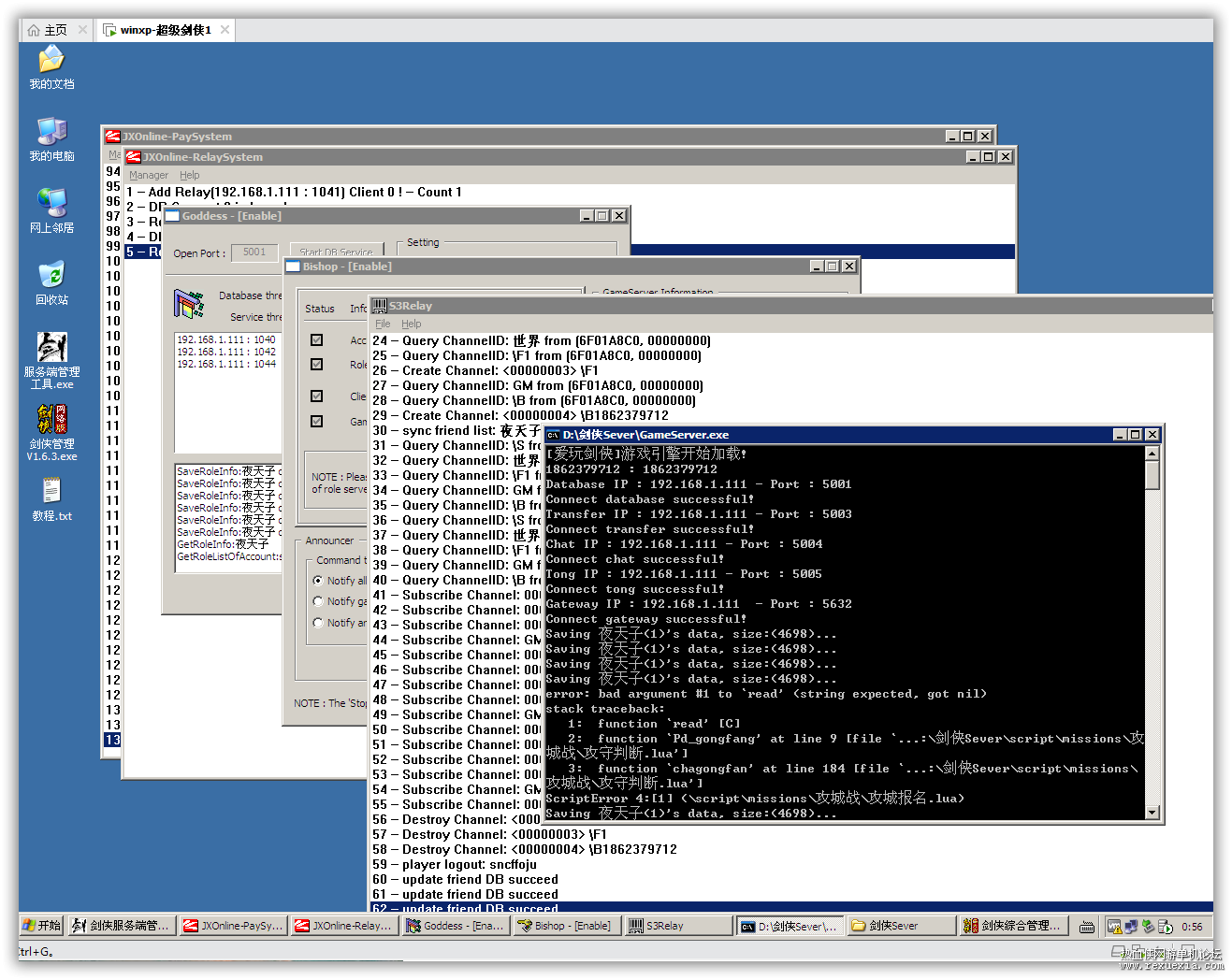Open 网上邻居 network icon
This screenshot has height=980, width=1232.
[51, 203]
